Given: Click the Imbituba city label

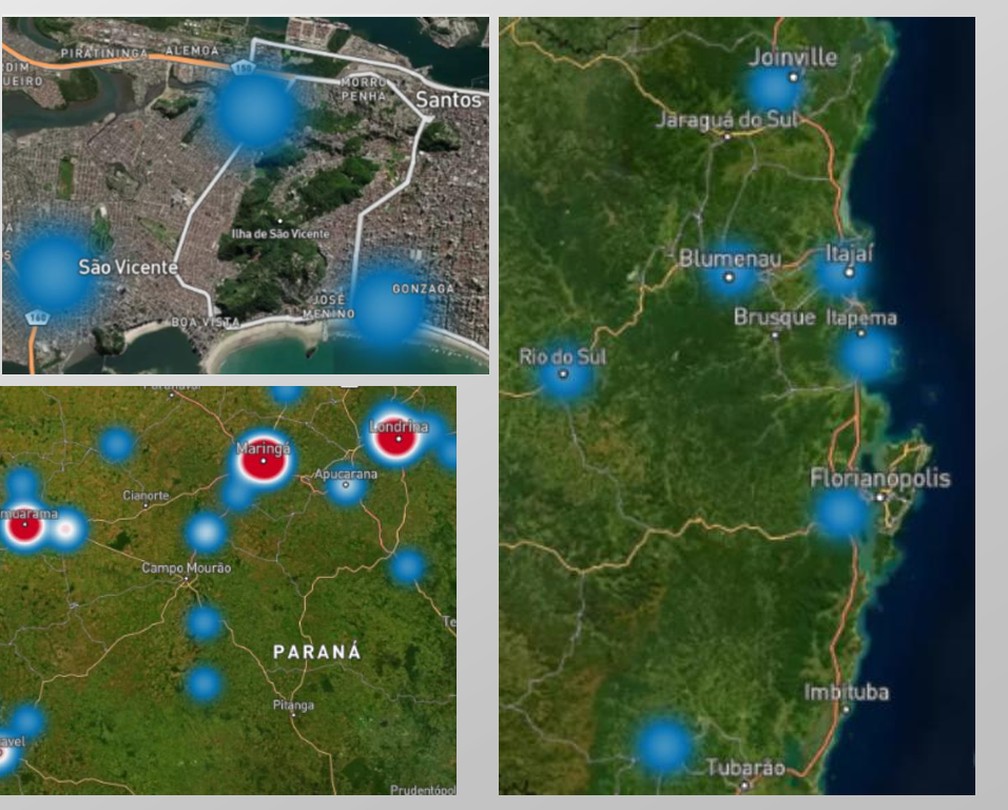Looking at the screenshot, I should pyautogui.click(x=846, y=692).
